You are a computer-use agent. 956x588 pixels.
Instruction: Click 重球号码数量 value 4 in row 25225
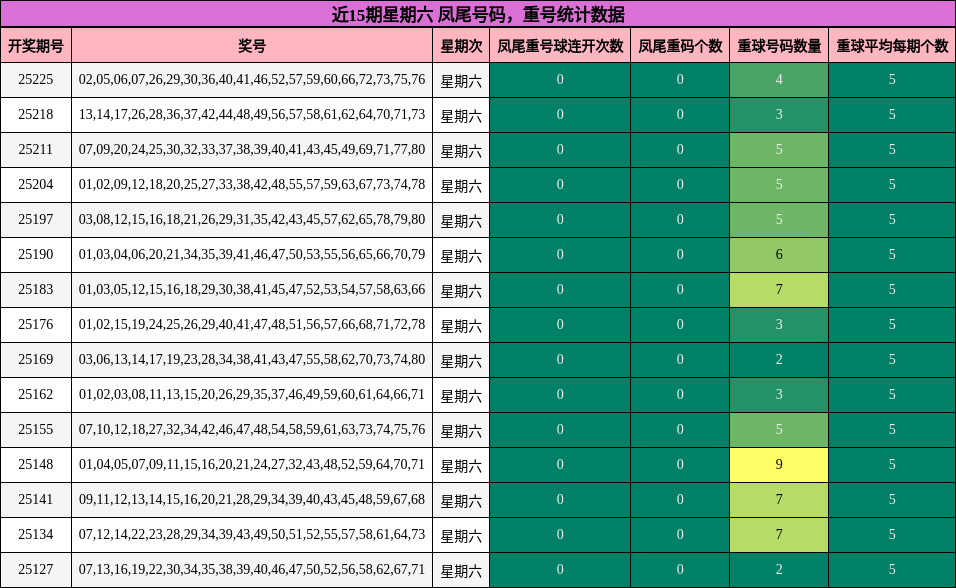(x=779, y=79)
